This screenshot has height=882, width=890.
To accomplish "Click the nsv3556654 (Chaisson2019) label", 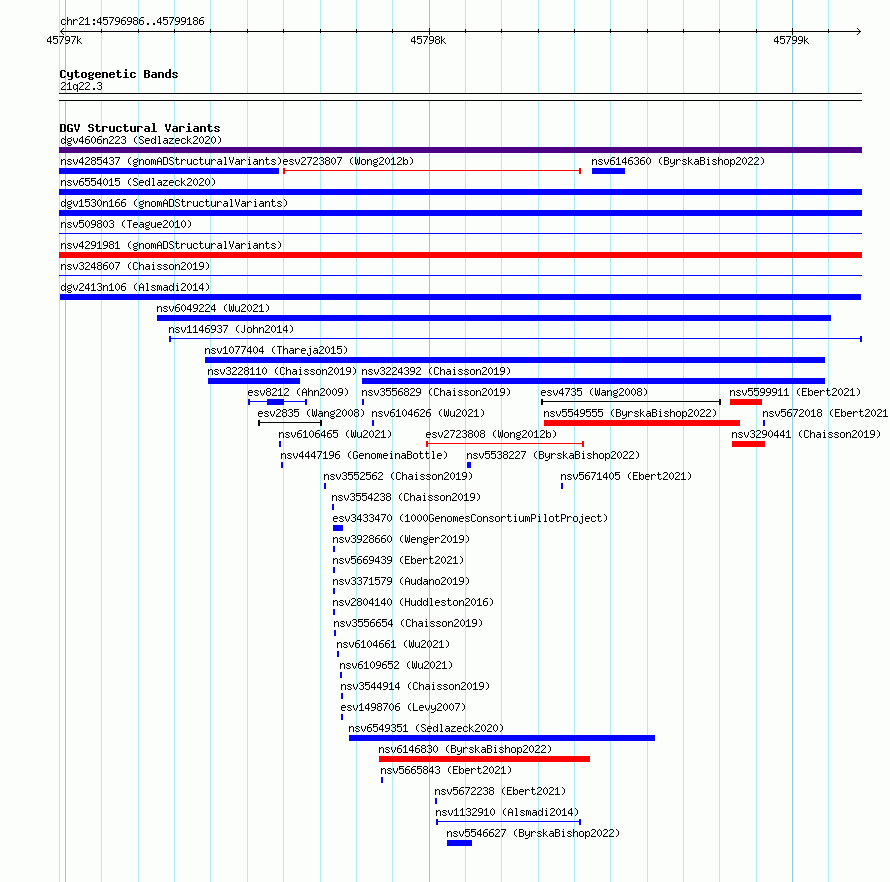I will click(x=408, y=623).
